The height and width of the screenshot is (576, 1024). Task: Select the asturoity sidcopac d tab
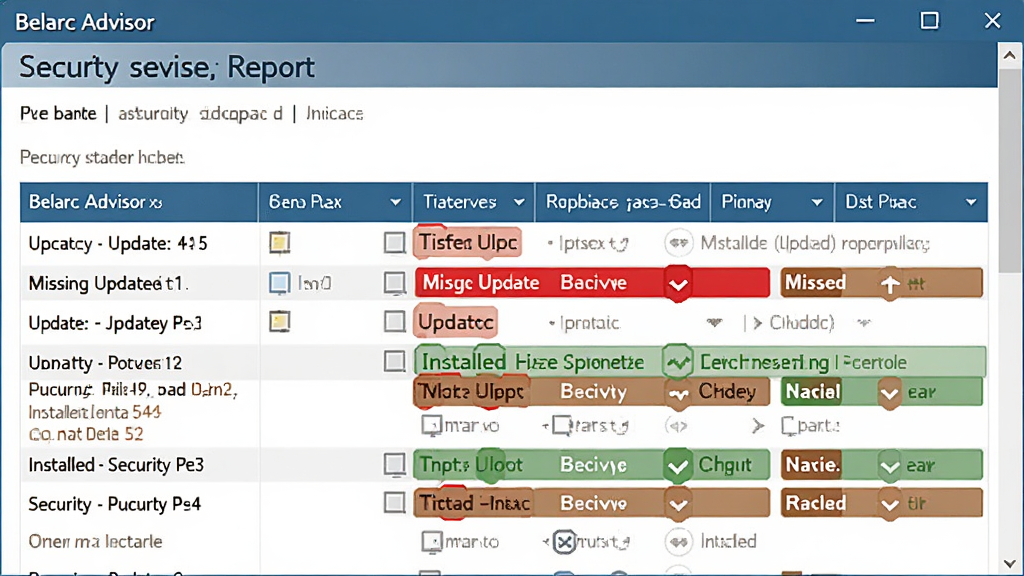(x=200, y=114)
